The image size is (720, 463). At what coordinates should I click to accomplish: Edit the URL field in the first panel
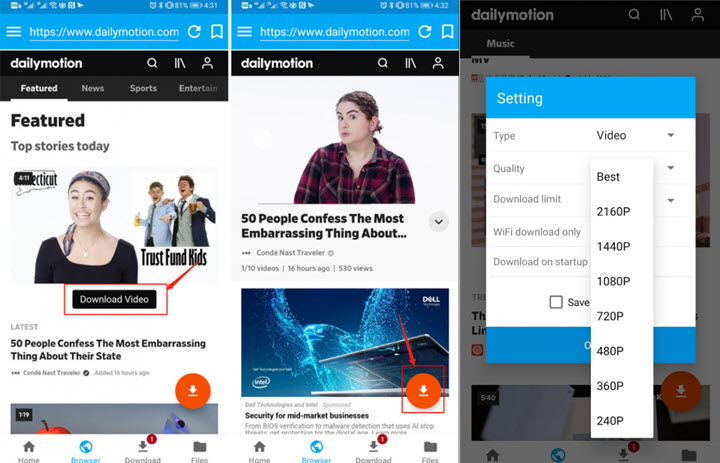point(104,32)
